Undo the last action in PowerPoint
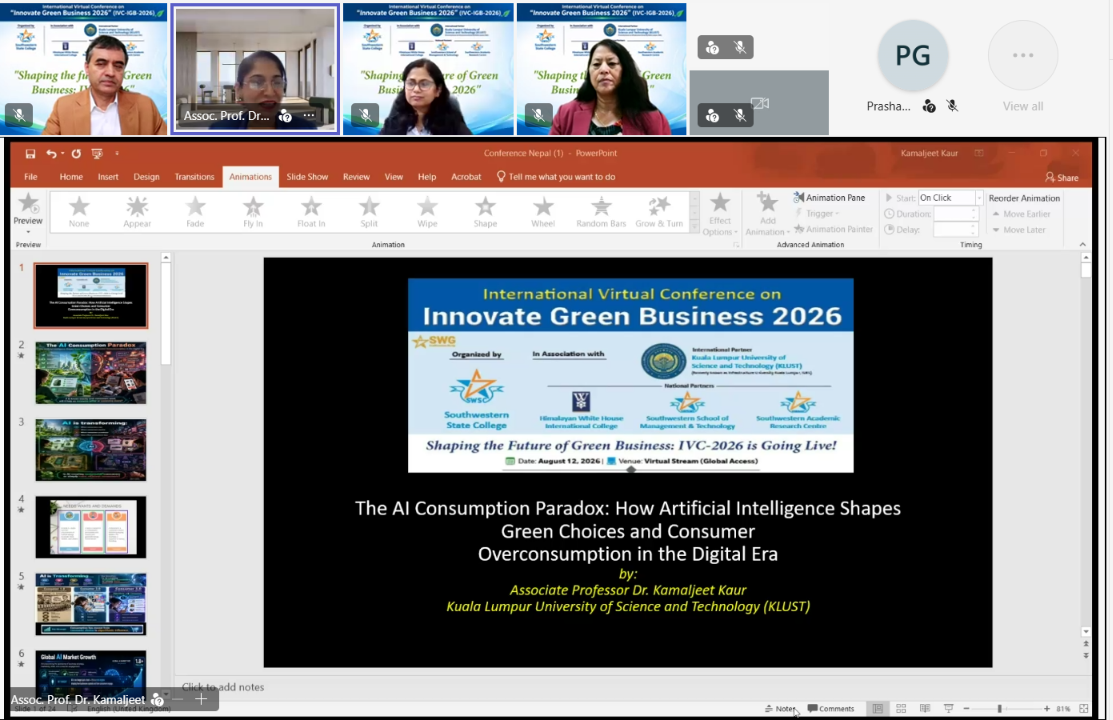1113x720 pixels. [51, 153]
